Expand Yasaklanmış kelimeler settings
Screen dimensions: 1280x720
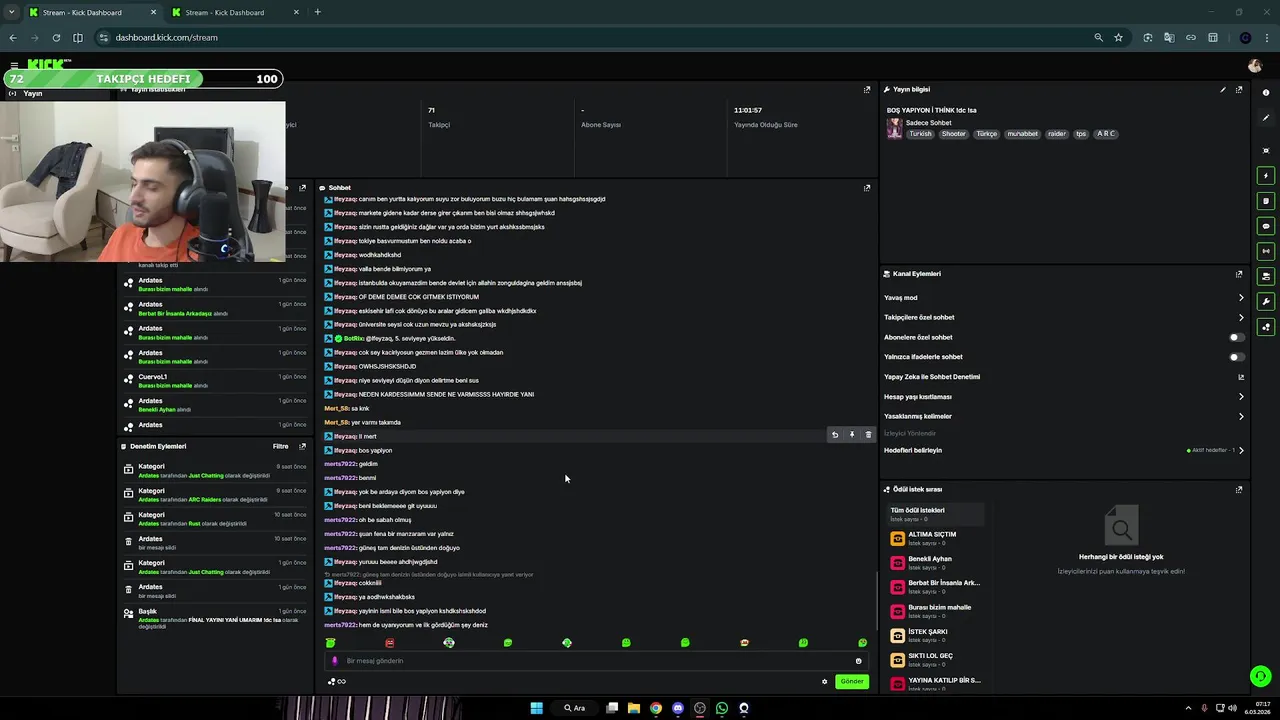point(1241,417)
